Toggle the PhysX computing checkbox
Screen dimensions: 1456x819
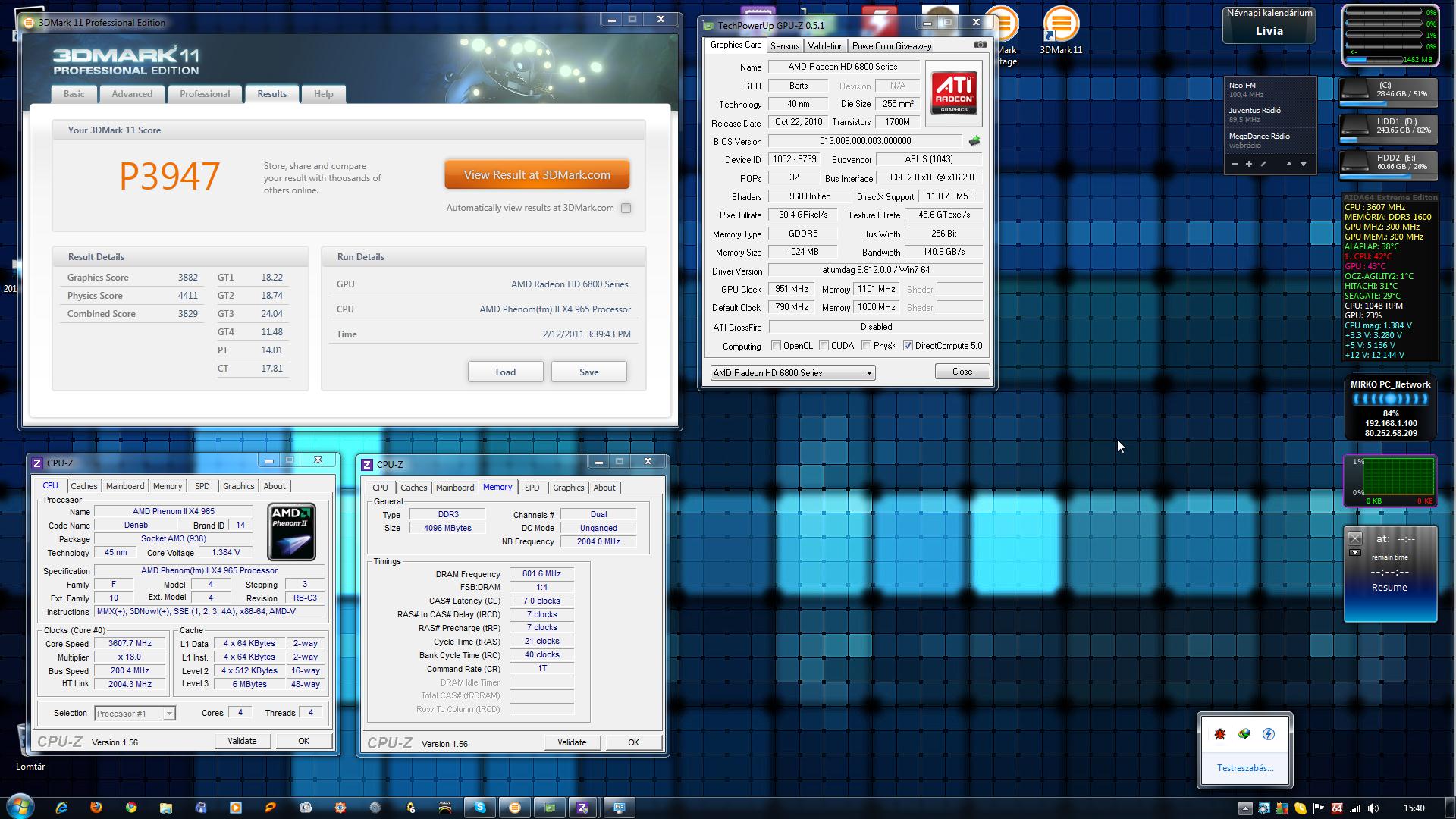pyautogui.click(x=866, y=346)
